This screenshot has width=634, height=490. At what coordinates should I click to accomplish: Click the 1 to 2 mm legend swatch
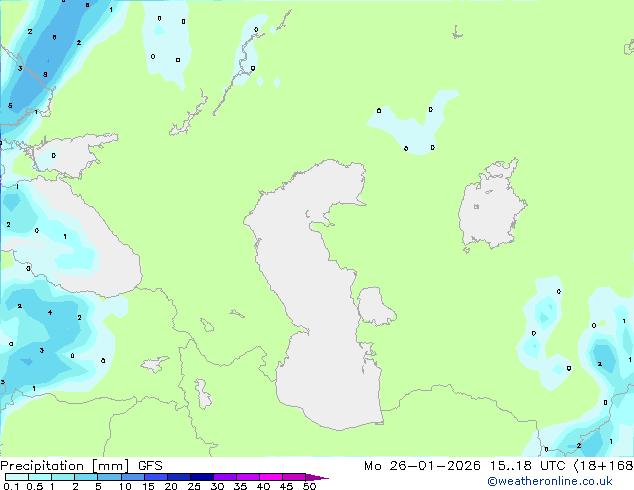(x=63, y=477)
